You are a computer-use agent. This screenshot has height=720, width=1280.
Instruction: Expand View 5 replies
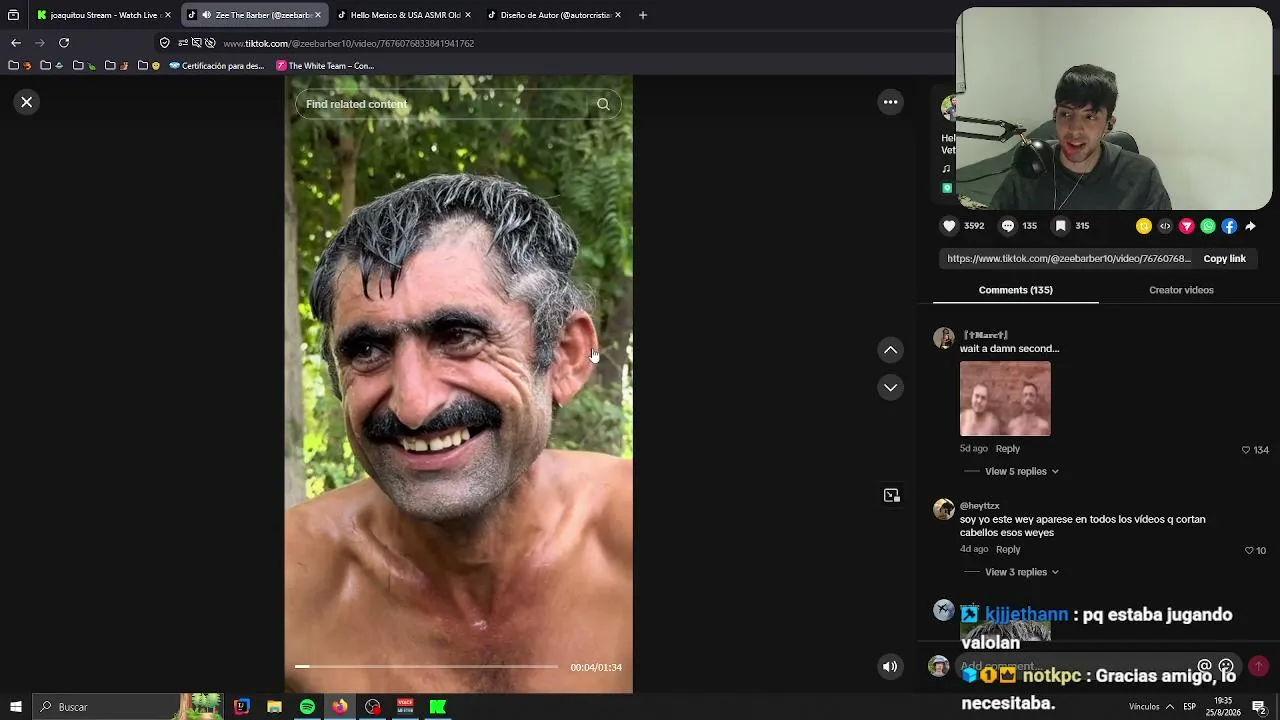coord(1021,472)
